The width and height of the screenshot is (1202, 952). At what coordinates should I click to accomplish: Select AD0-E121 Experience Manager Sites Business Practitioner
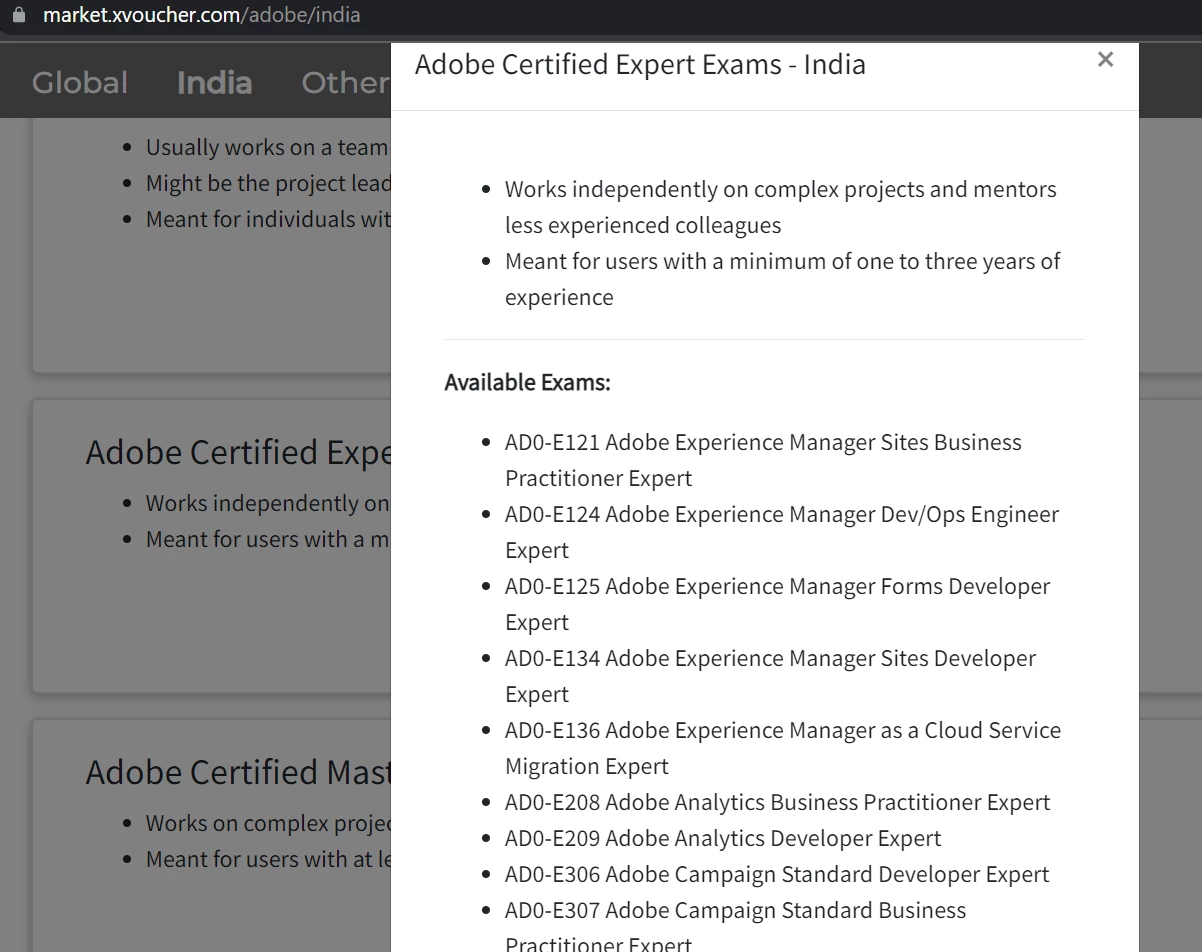(x=763, y=460)
